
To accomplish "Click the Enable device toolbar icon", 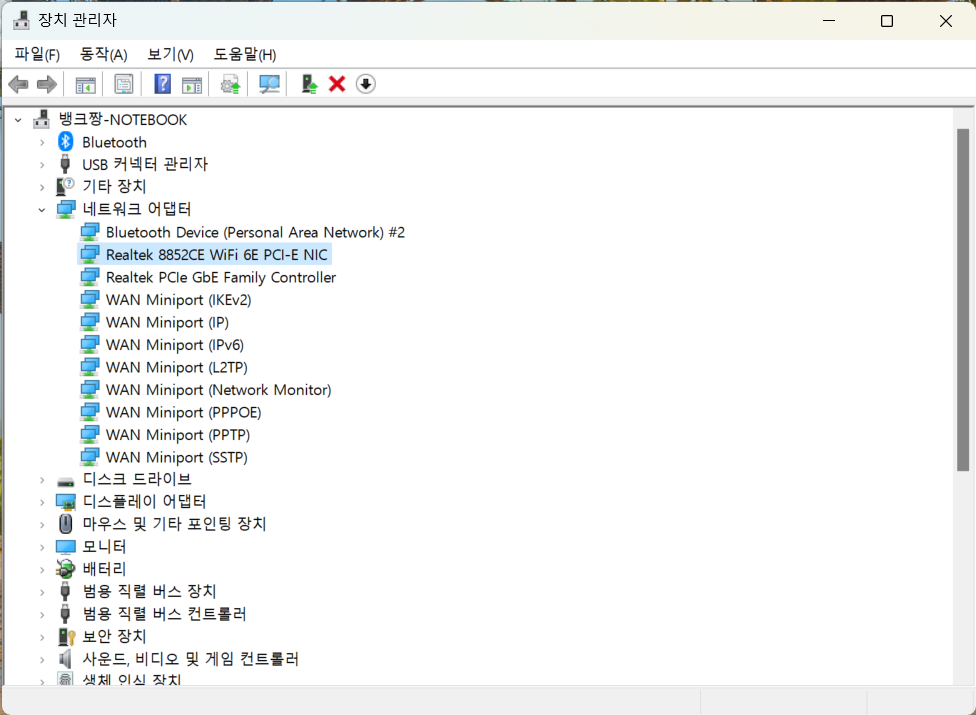I will [x=309, y=84].
